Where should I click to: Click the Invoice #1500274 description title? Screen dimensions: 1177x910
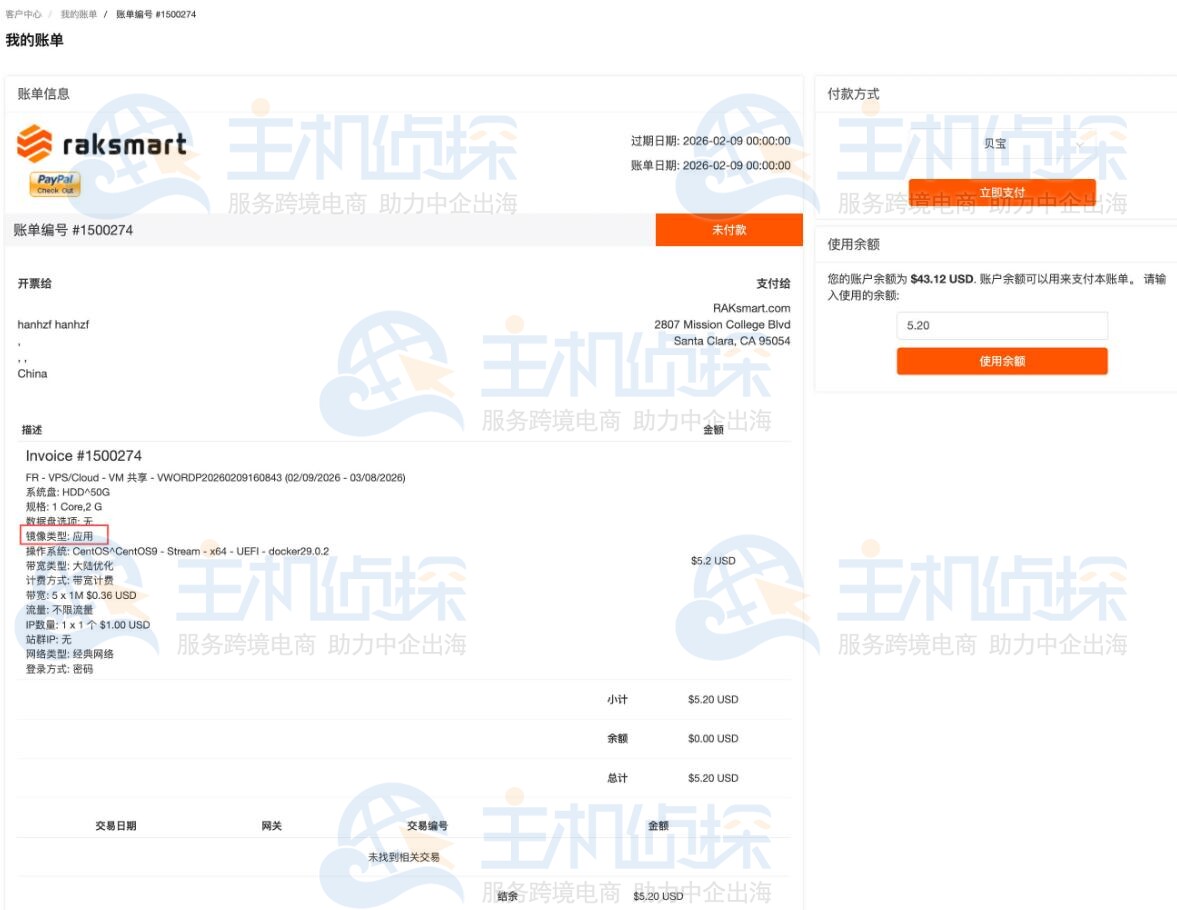[85, 455]
